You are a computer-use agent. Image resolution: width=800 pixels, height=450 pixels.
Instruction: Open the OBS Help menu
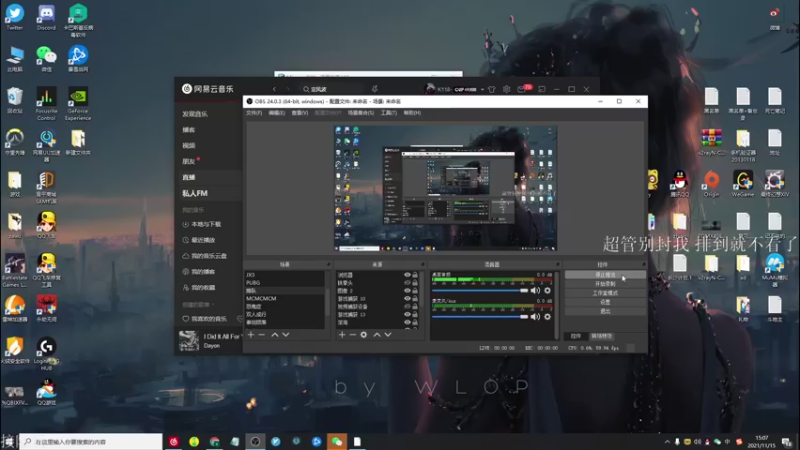coord(412,113)
